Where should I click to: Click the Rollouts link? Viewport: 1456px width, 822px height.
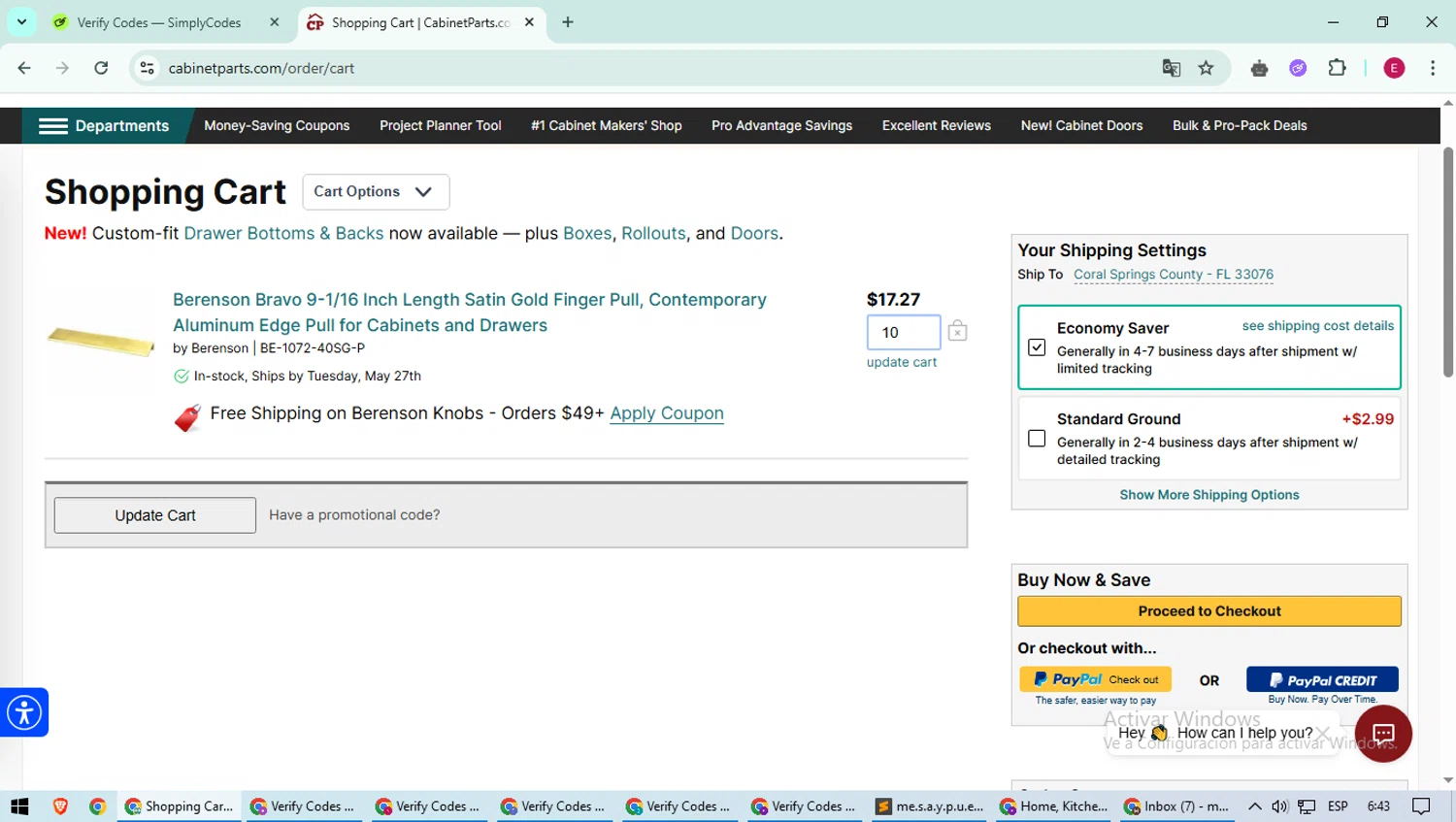point(653,234)
